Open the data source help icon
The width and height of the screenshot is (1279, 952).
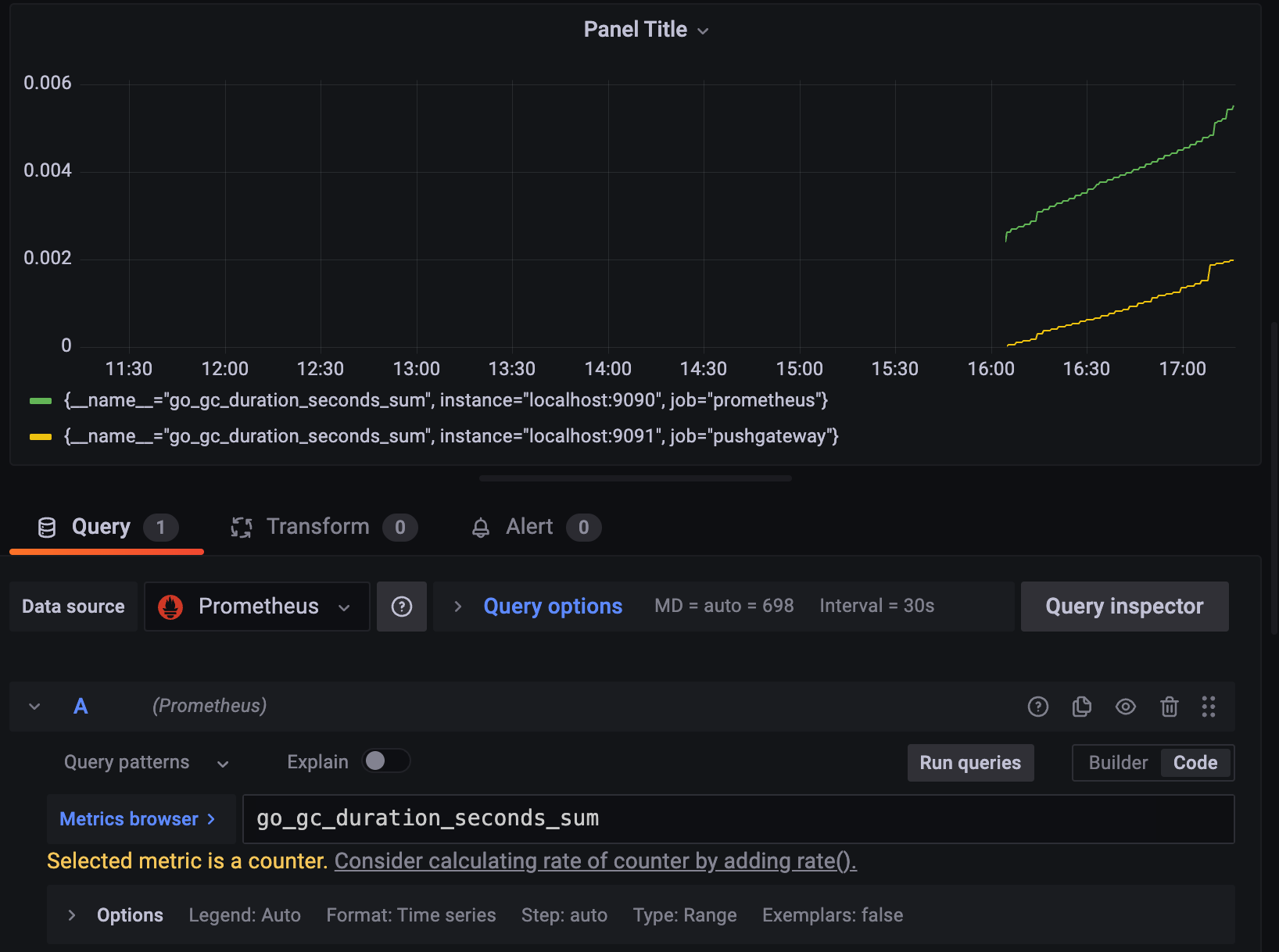click(x=402, y=607)
